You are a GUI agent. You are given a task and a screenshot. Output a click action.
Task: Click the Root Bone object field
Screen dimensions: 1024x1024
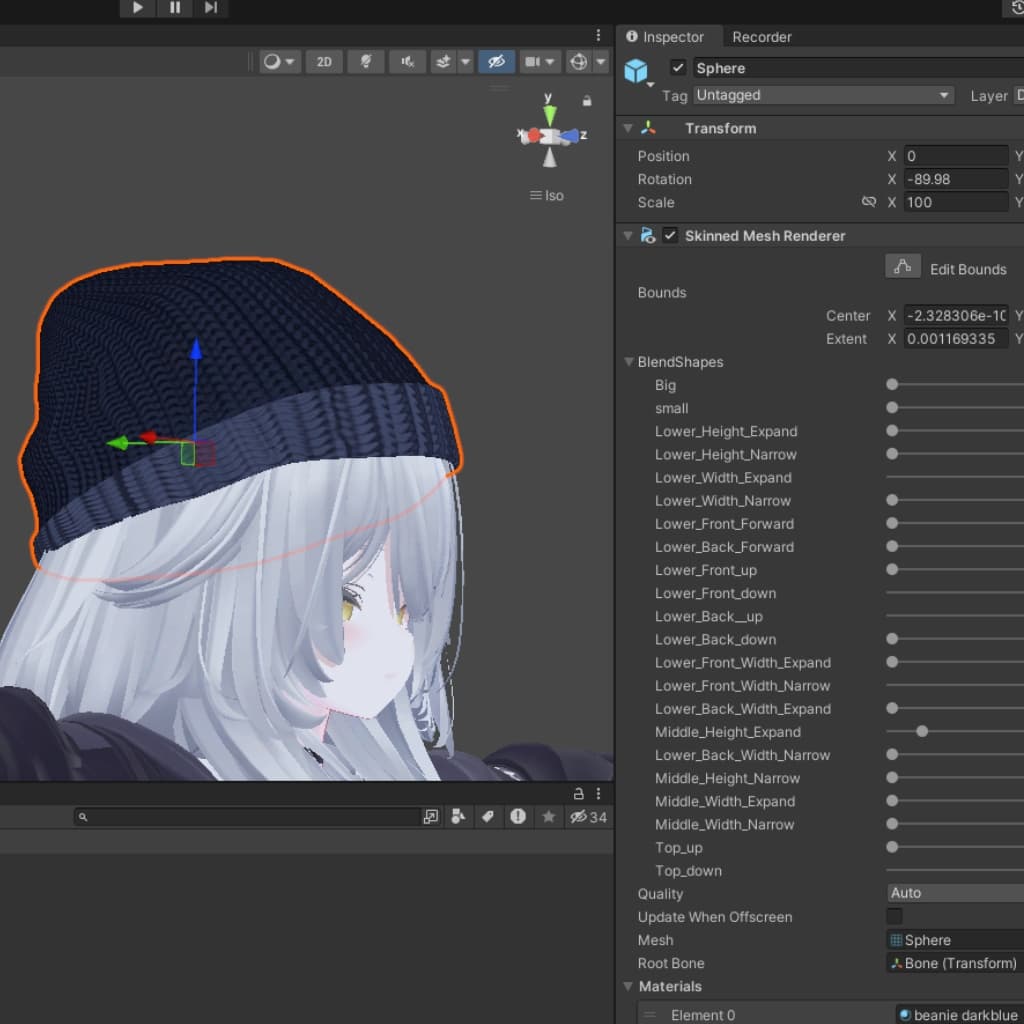pos(955,963)
